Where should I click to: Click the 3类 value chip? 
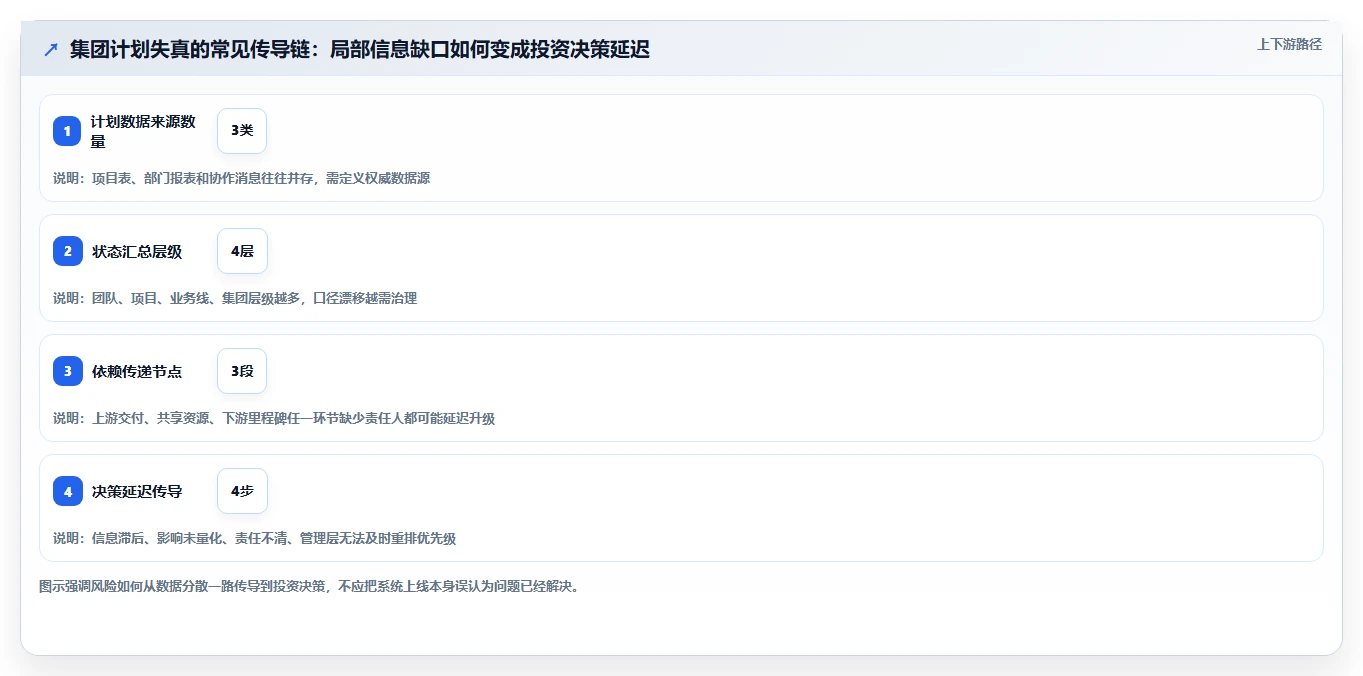(x=242, y=131)
